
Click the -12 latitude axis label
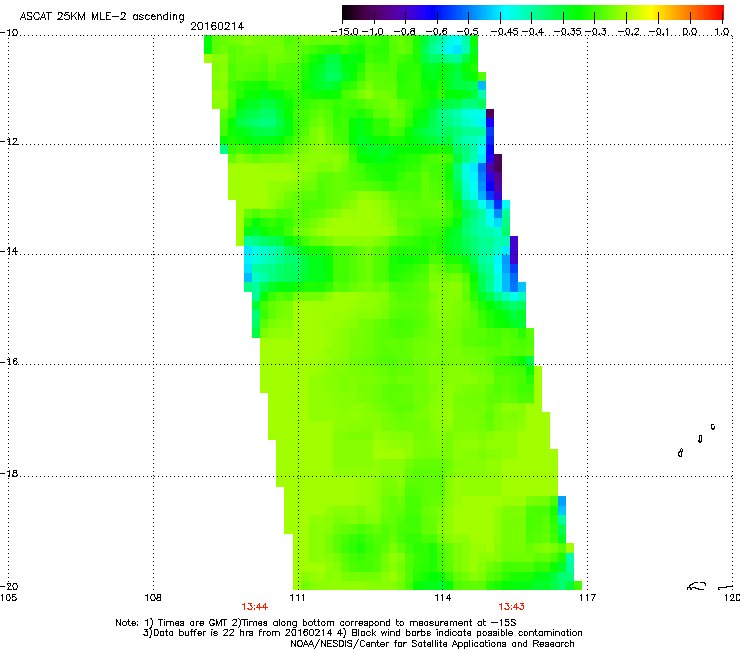click(x=9, y=142)
